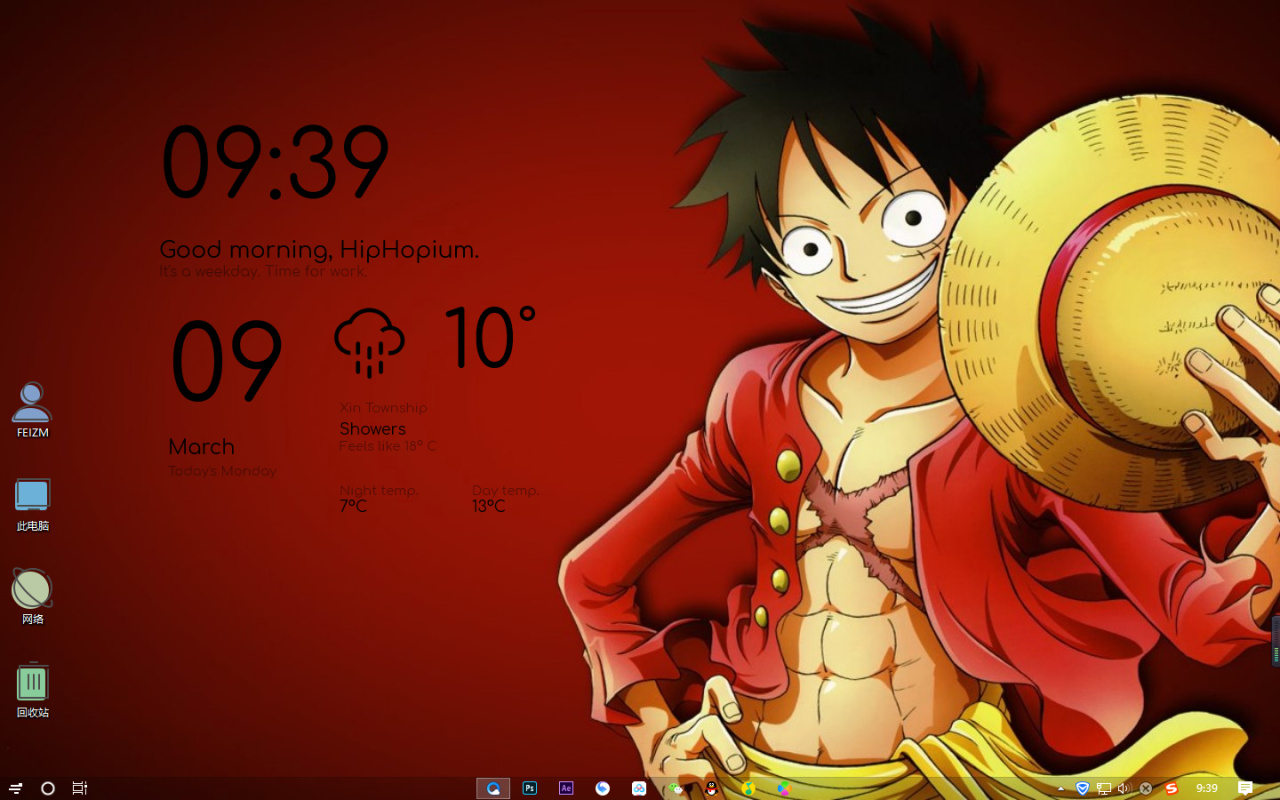Image resolution: width=1280 pixels, height=800 pixels.
Task: Open Cortana search circle on taskbar
Action: [47, 788]
